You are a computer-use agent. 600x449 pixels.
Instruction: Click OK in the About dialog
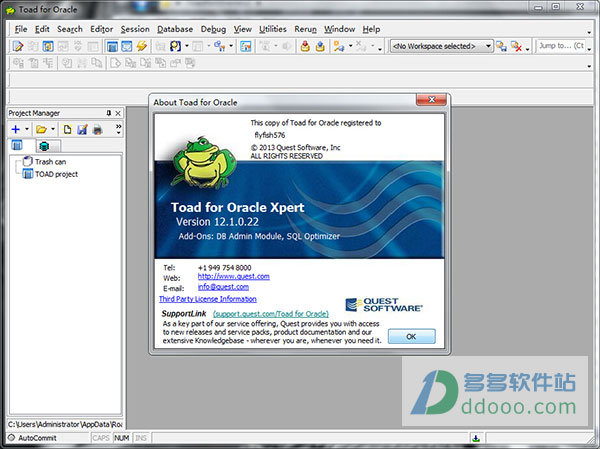pyautogui.click(x=411, y=336)
